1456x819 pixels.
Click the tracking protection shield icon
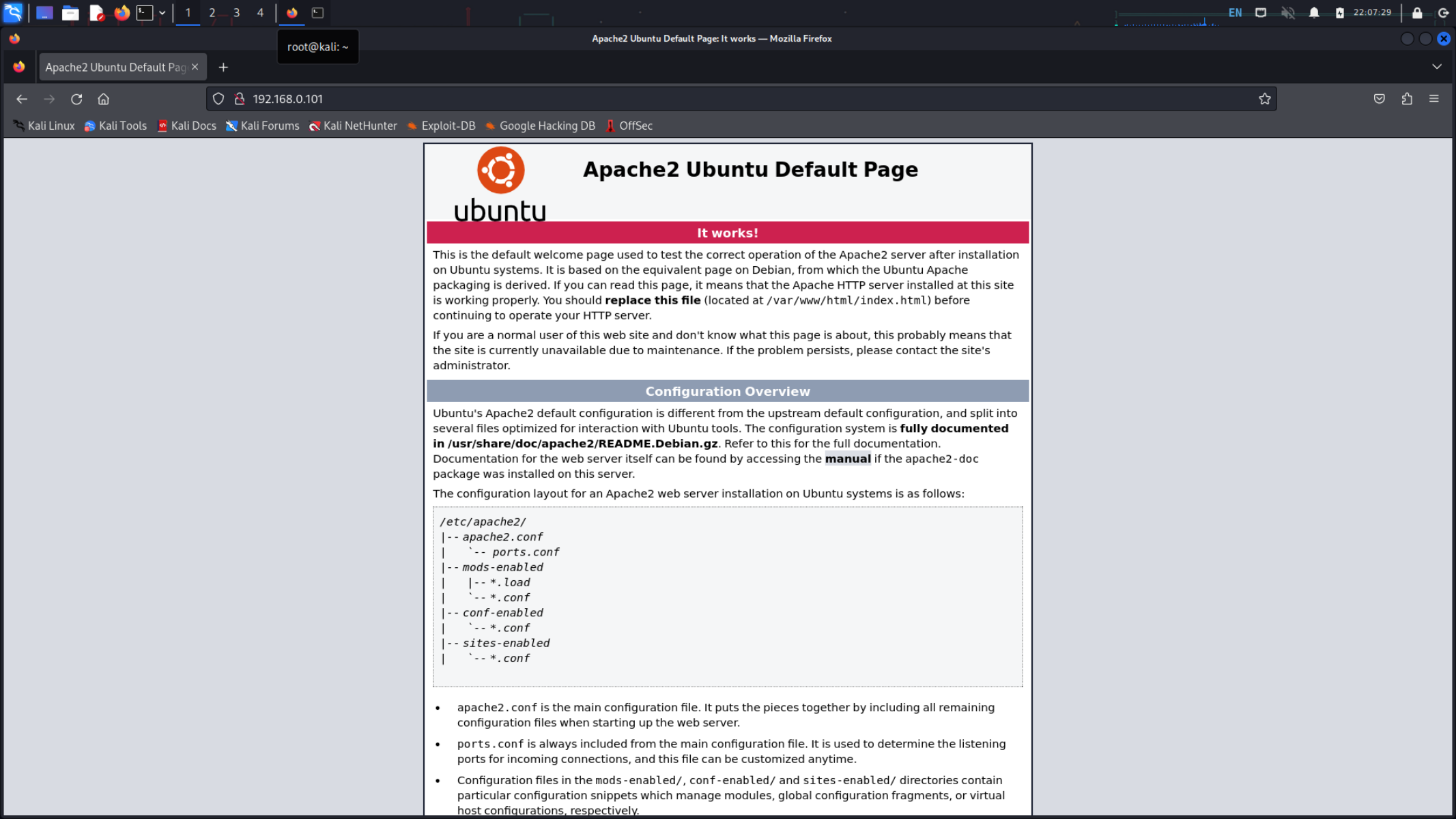(218, 99)
